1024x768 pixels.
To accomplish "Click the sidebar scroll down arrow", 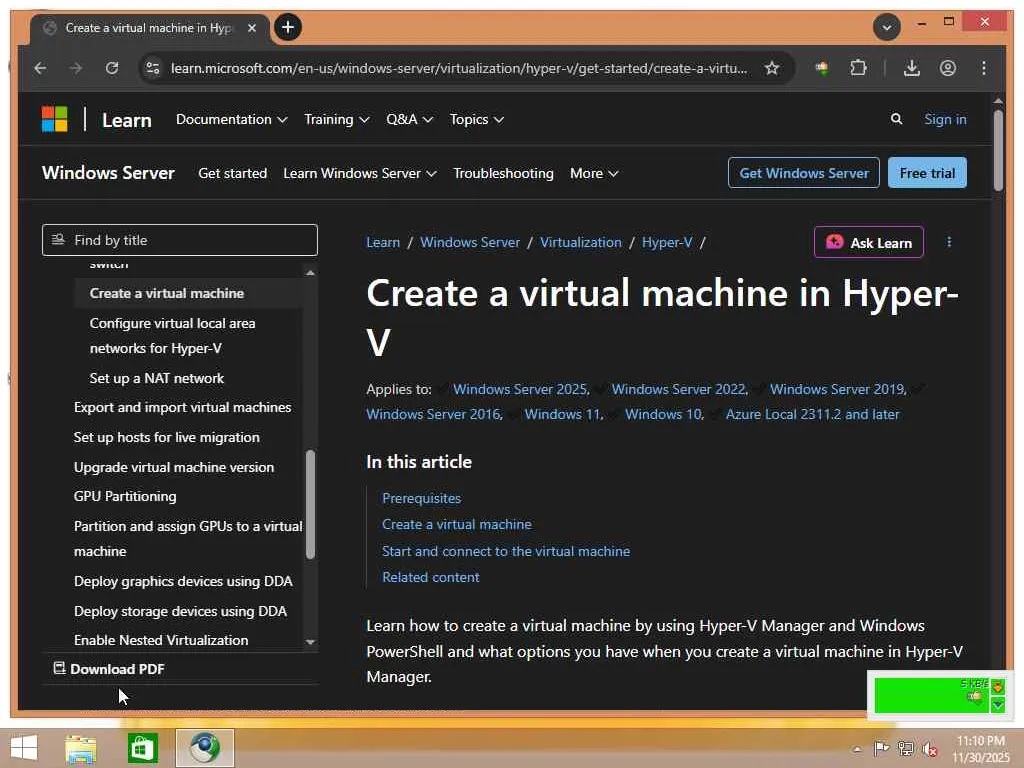I will pos(310,643).
